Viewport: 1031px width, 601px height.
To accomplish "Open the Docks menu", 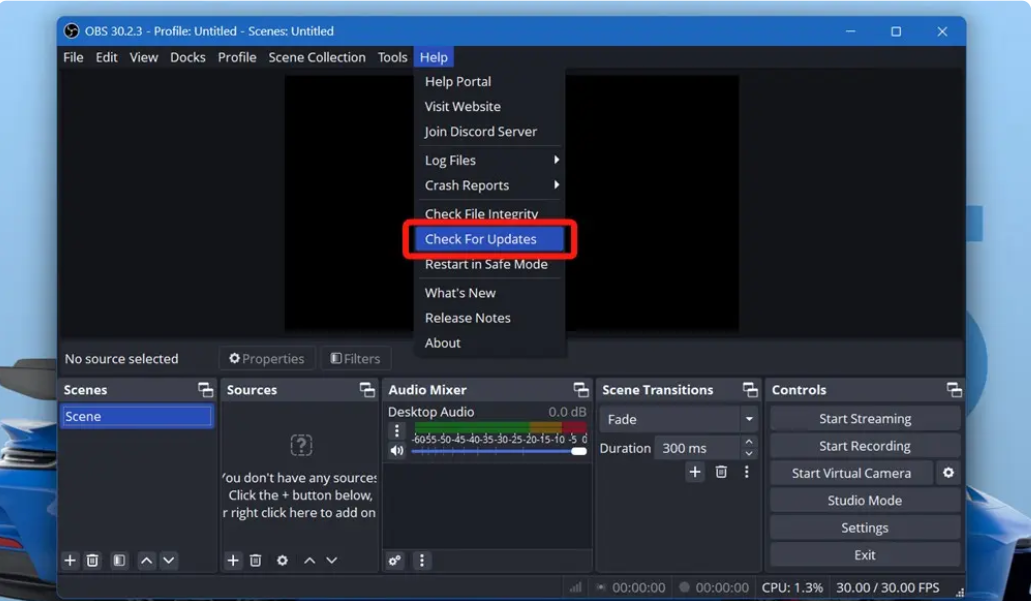I will point(187,57).
